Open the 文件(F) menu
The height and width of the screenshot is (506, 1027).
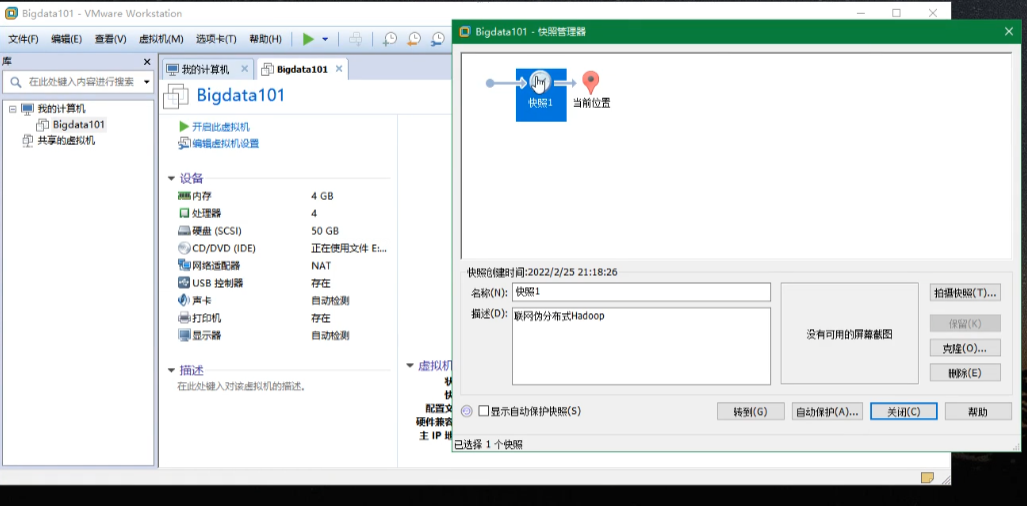click(x=23, y=39)
